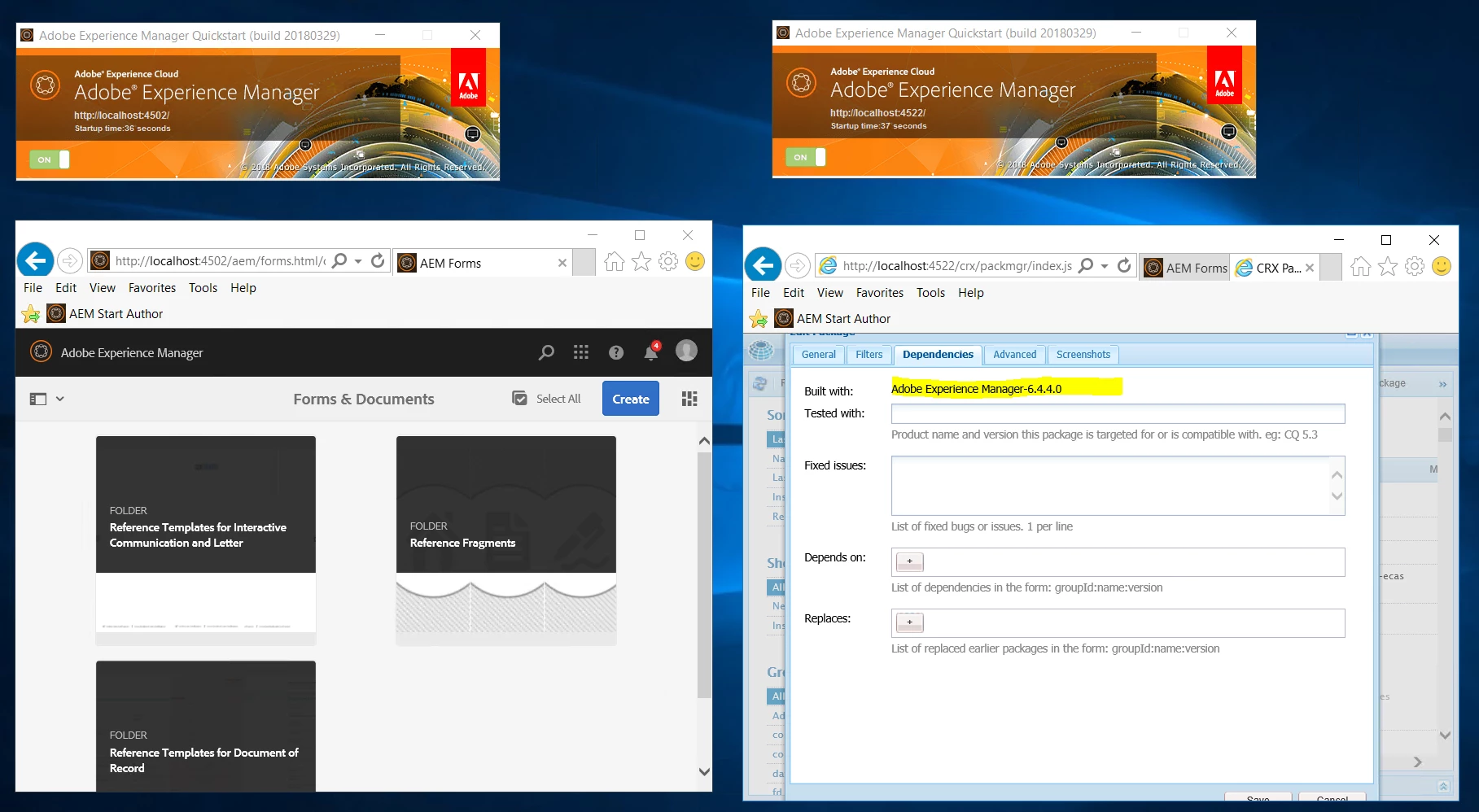Click the scroll down arrow in the Fixed issues text area
The width and height of the screenshot is (1479, 812).
point(1337,496)
